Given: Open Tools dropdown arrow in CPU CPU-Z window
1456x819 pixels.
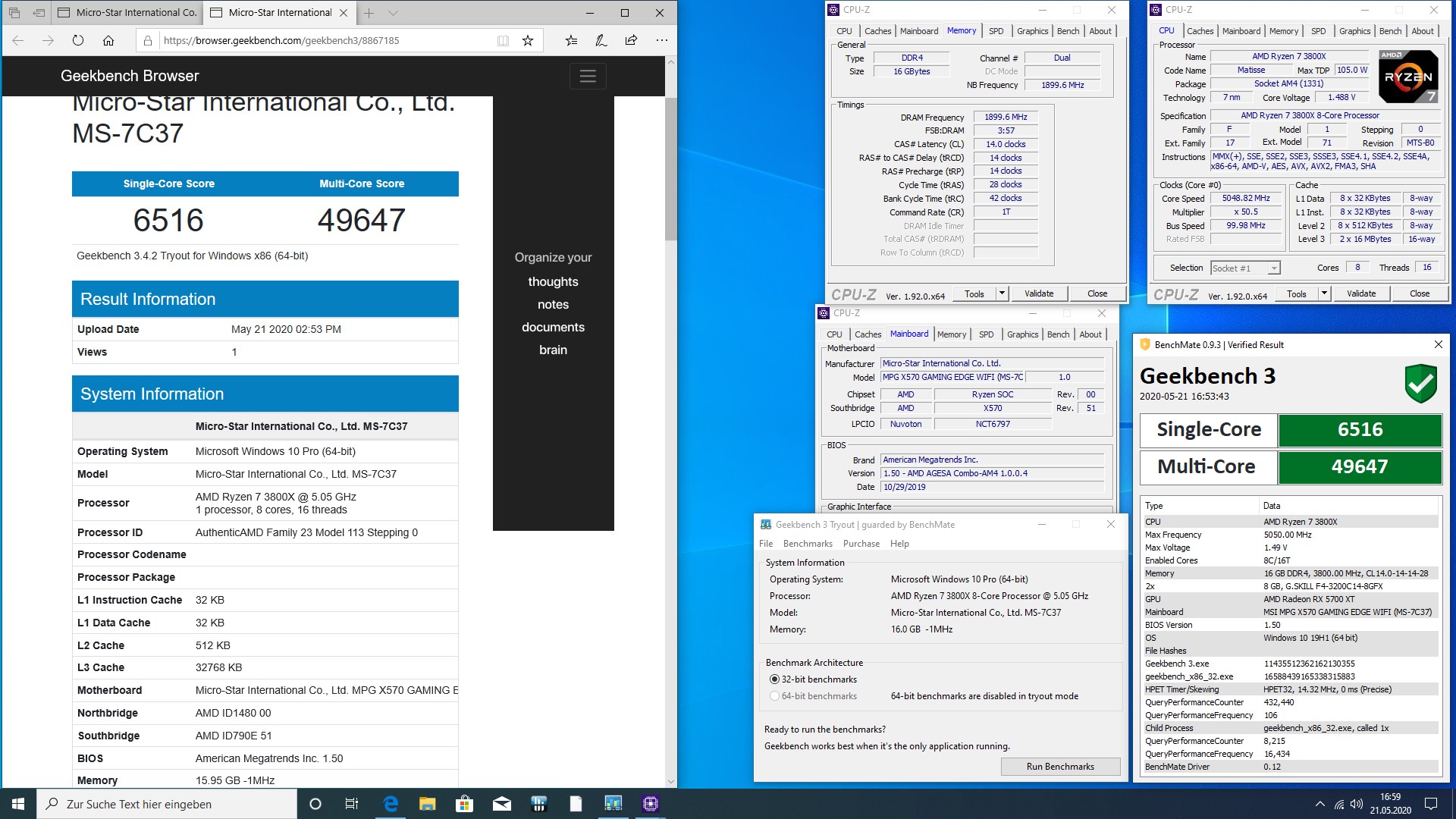Looking at the screenshot, I should click(1324, 293).
